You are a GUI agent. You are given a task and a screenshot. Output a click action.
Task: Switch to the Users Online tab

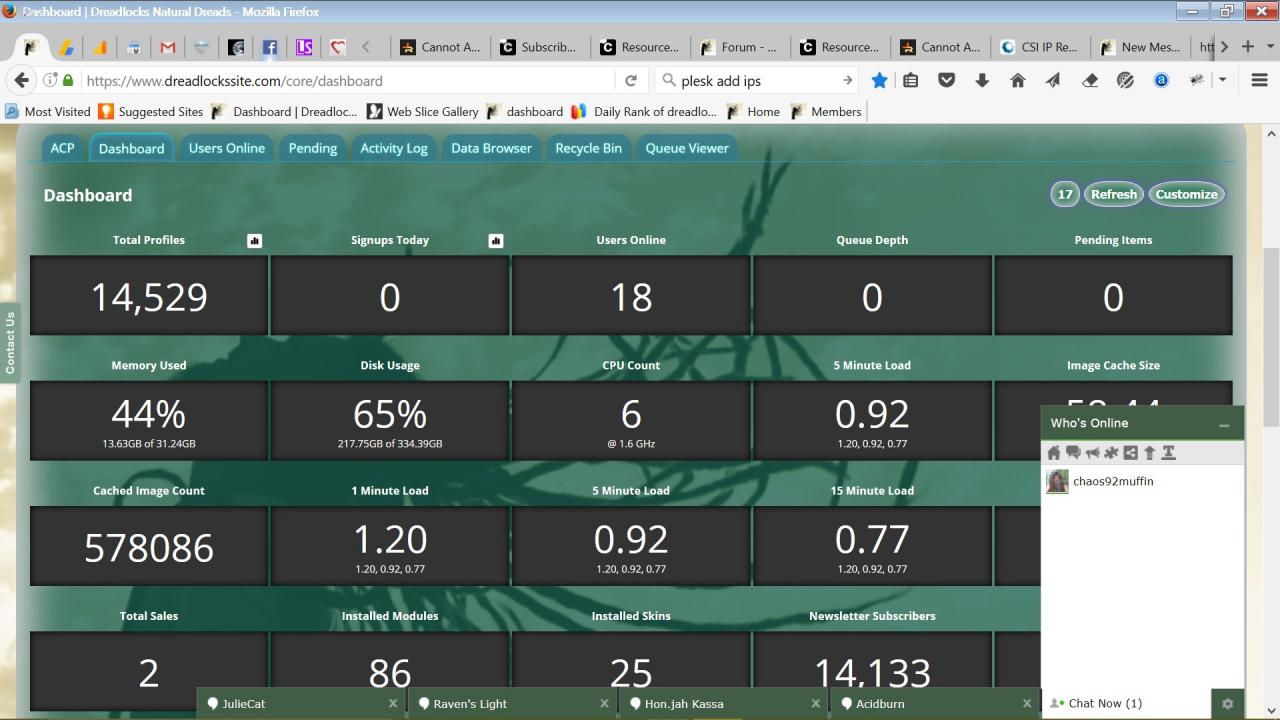click(227, 148)
